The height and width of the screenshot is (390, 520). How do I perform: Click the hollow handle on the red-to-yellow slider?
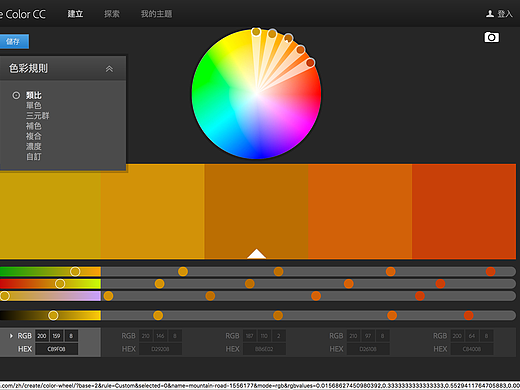pos(60,284)
